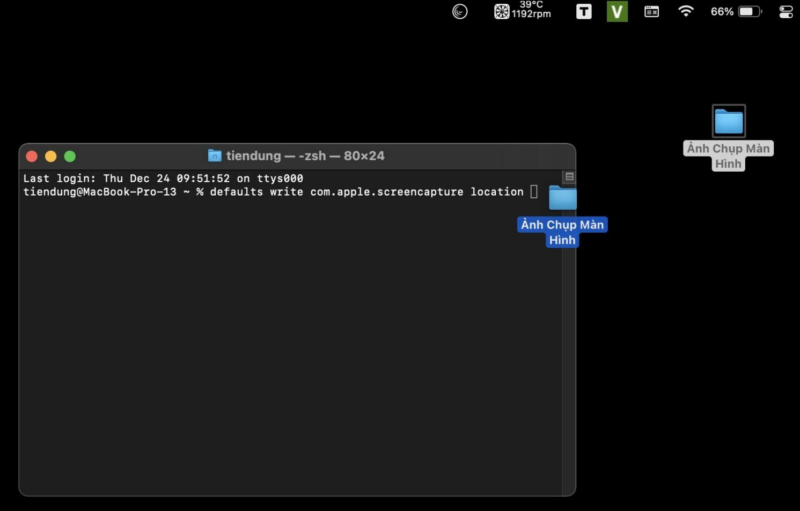Screen dimensions: 800x511
Task: Click the window layout icon beside Wi-Fi
Action: [x=651, y=12]
